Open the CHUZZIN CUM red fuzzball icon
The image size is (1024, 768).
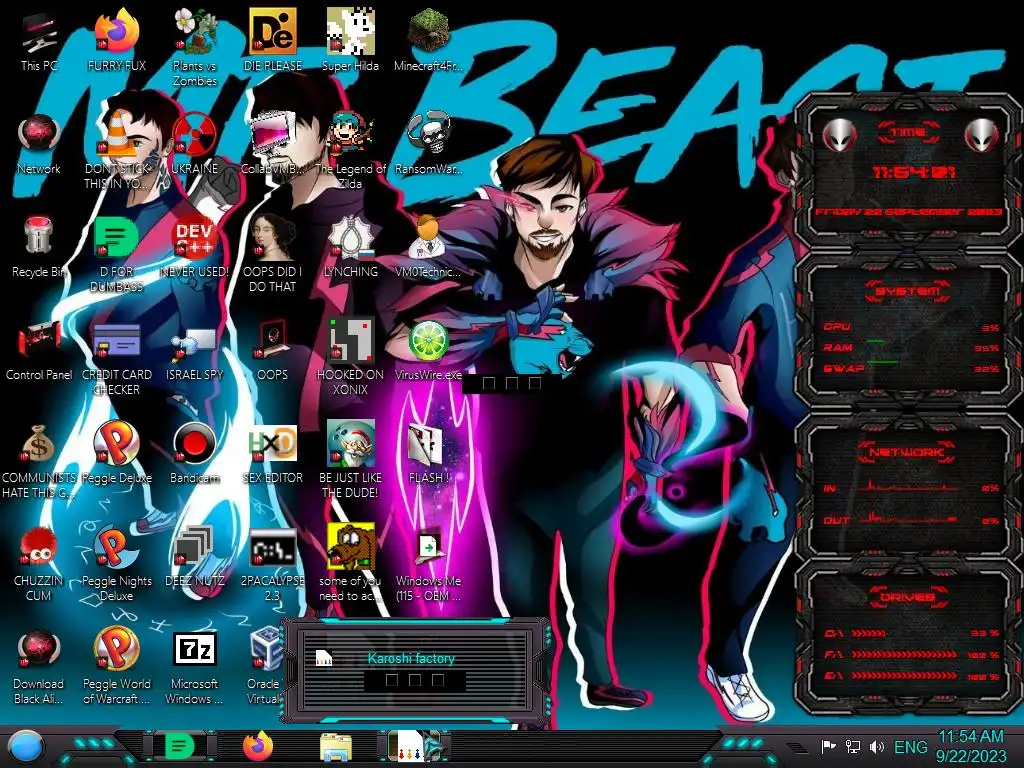coord(39,563)
